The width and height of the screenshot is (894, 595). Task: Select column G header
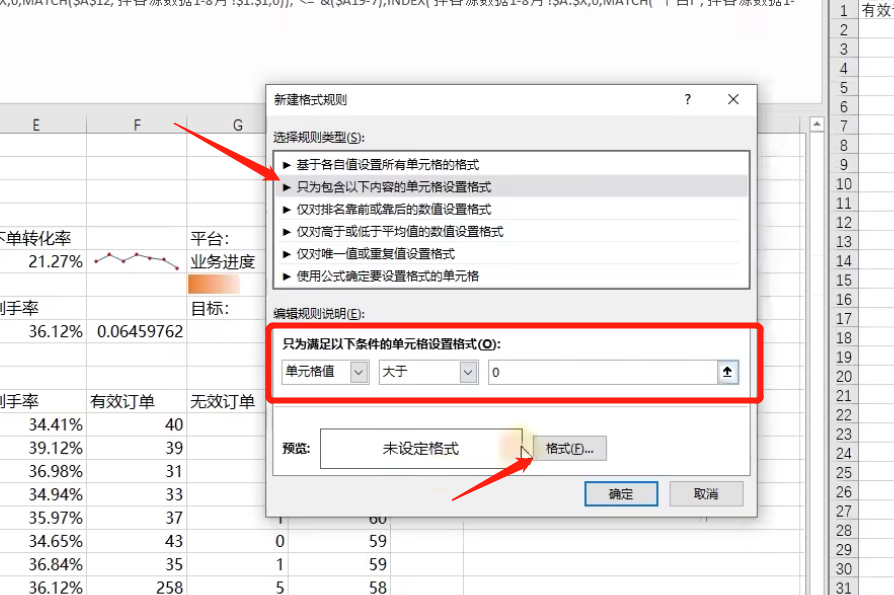[x=238, y=125]
